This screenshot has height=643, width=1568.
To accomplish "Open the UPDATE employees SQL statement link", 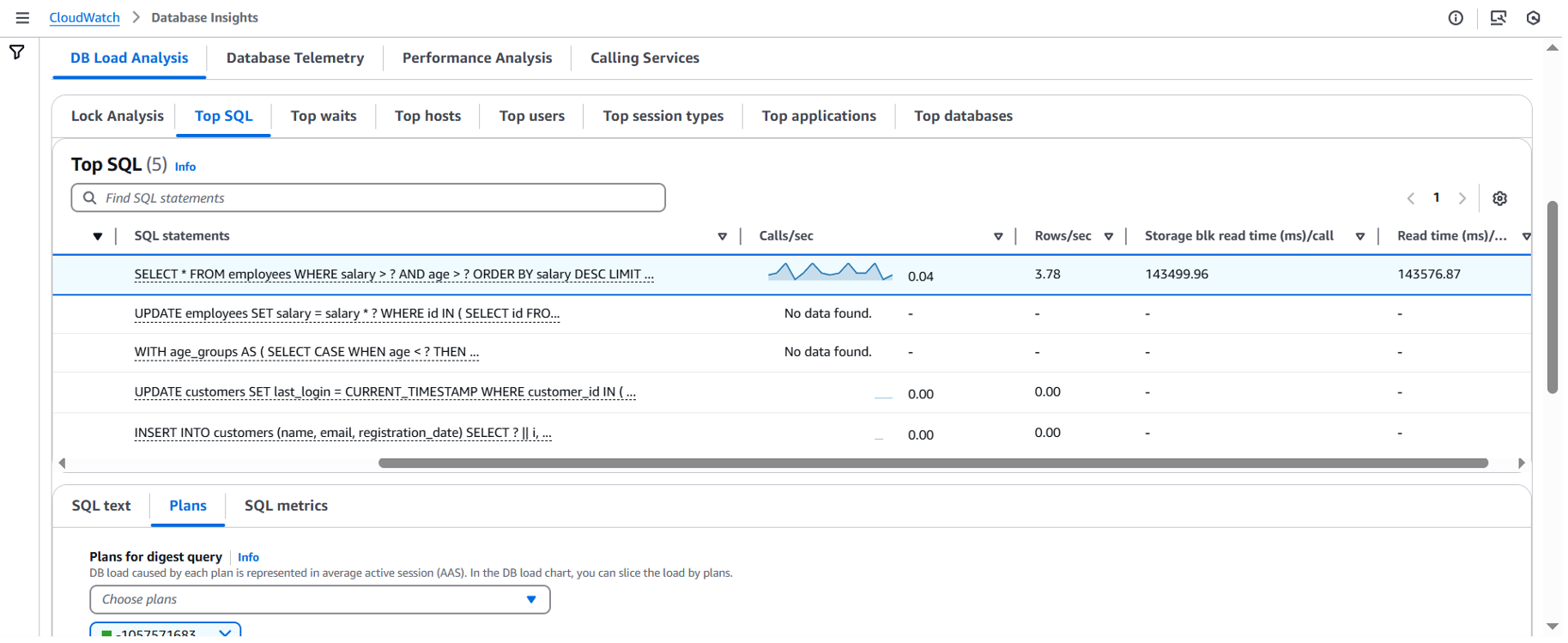I will pos(347,313).
